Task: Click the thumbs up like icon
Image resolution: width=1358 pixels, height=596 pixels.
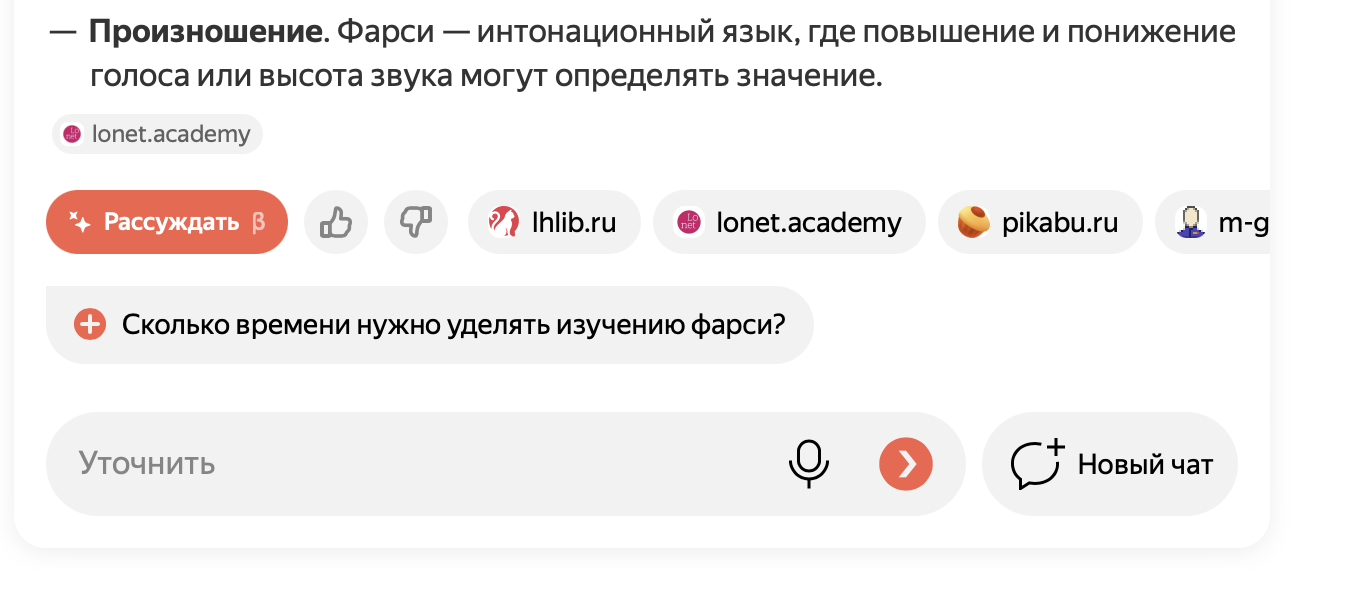Action: pyautogui.click(x=336, y=222)
